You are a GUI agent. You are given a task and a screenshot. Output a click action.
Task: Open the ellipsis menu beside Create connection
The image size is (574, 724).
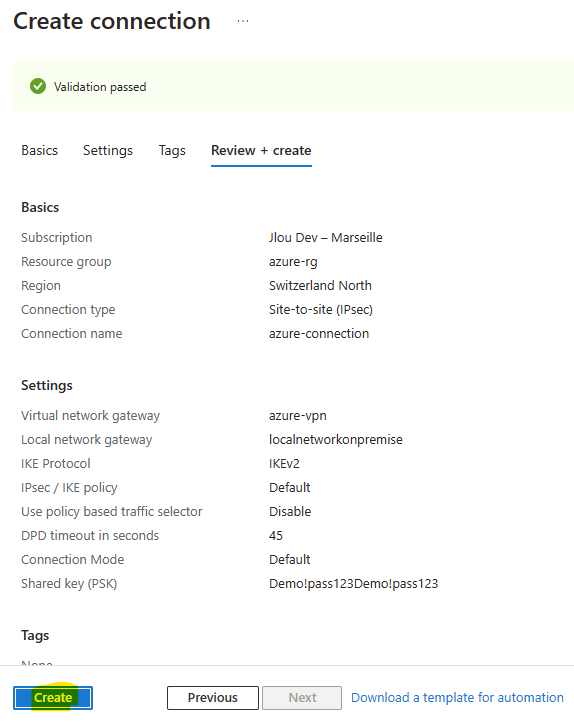click(x=243, y=21)
